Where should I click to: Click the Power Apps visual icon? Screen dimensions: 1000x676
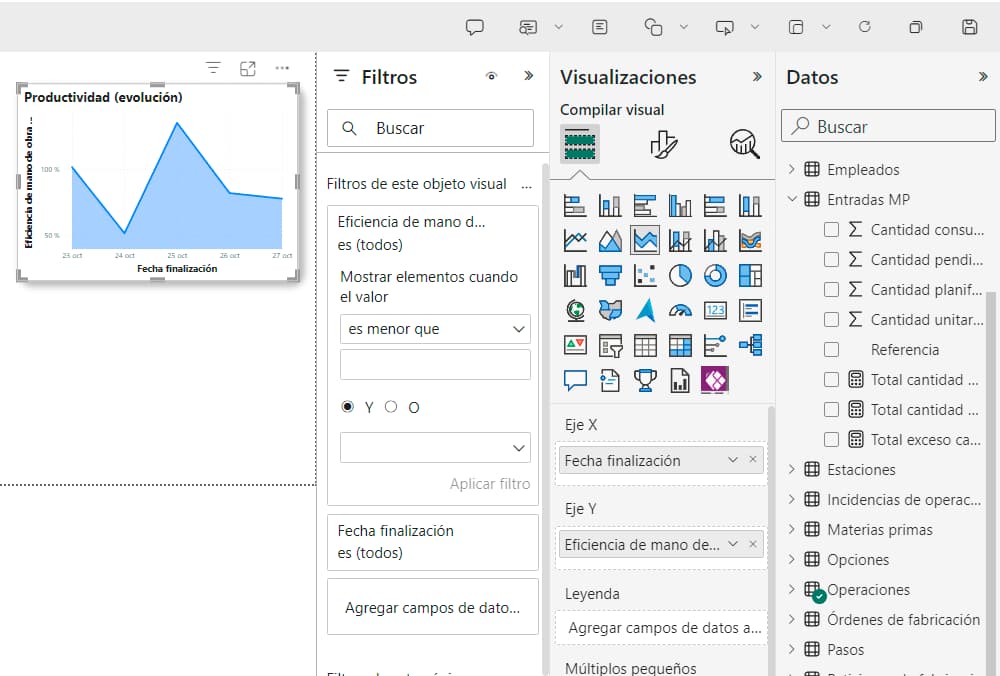click(715, 380)
